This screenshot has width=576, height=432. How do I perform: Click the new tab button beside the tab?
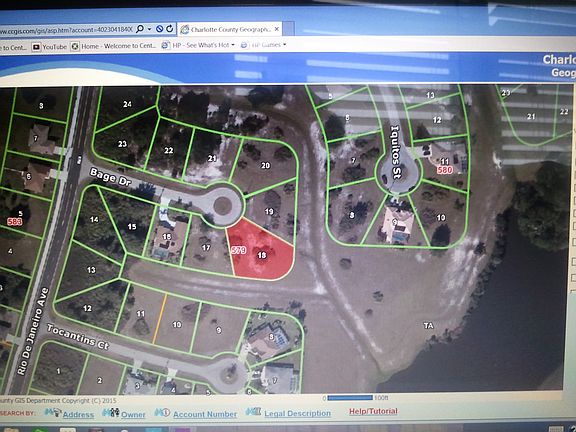(288, 29)
